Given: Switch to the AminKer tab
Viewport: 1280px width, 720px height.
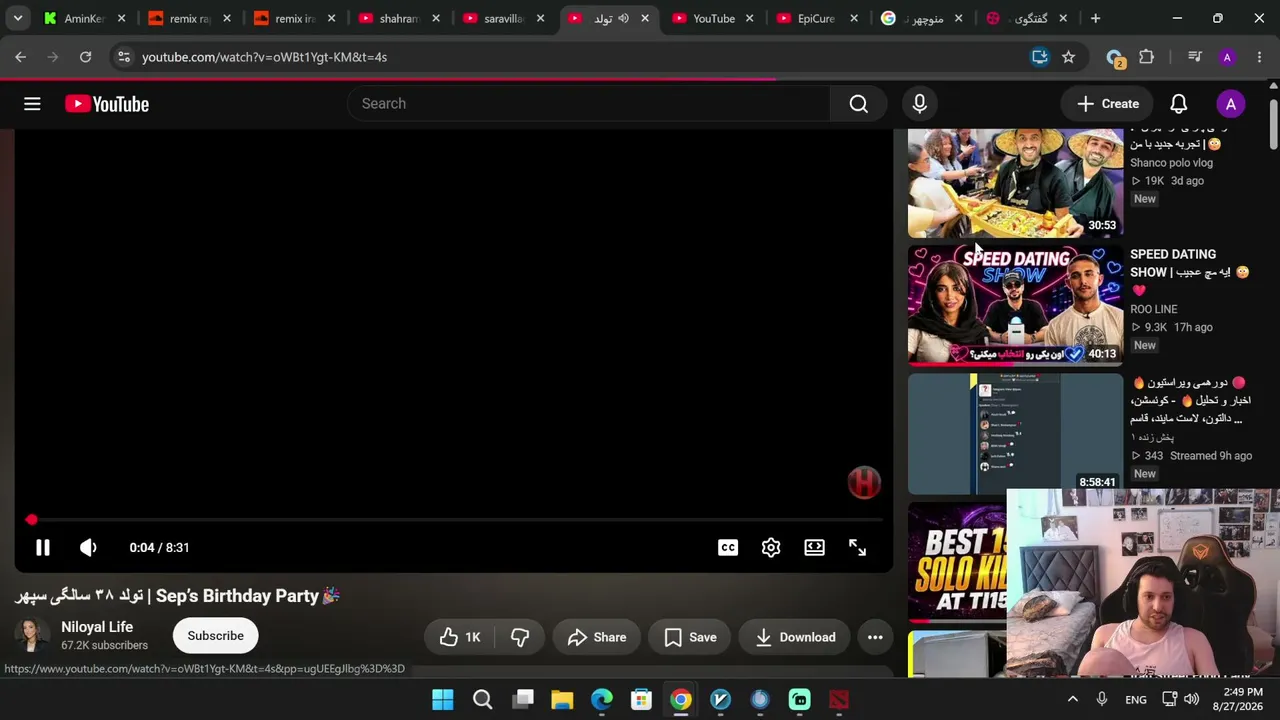Looking at the screenshot, I should [x=84, y=18].
